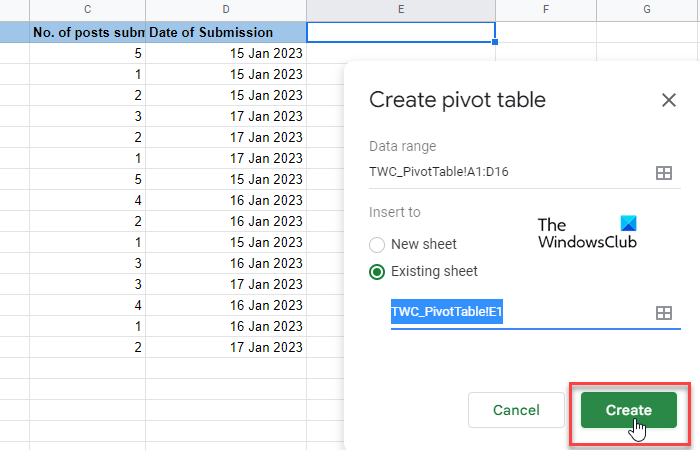This screenshot has width=700, height=450.
Task: Click the fill handle of cell E1
Action: [x=495, y=42]
